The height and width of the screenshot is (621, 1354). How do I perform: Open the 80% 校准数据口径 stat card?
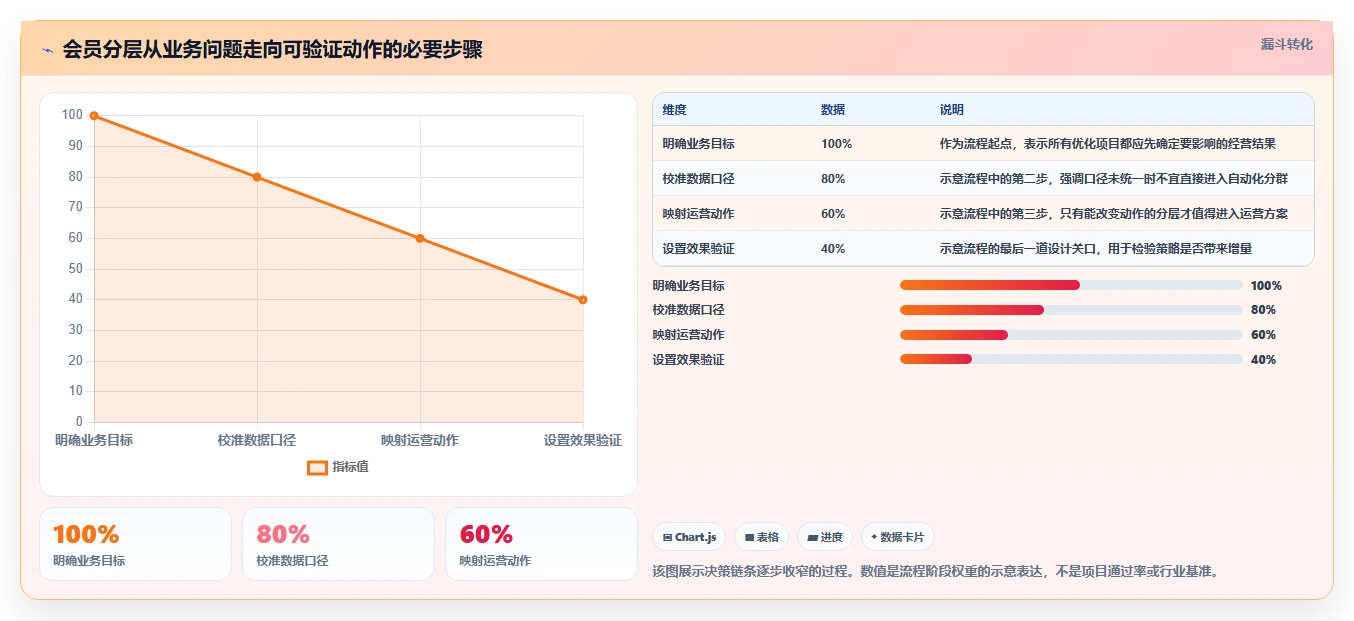(x=338, y=544)
